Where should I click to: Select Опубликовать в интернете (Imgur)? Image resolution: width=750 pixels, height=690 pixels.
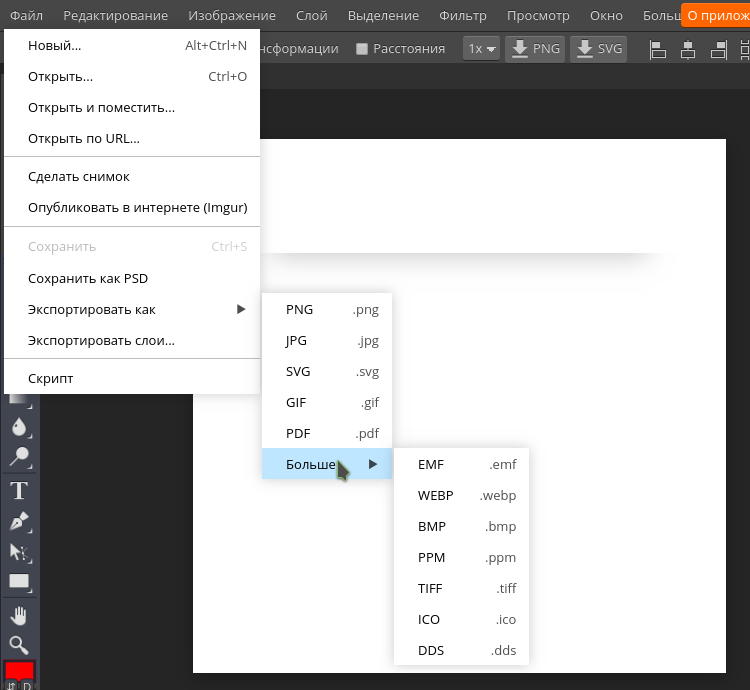(x=132, y=208)
